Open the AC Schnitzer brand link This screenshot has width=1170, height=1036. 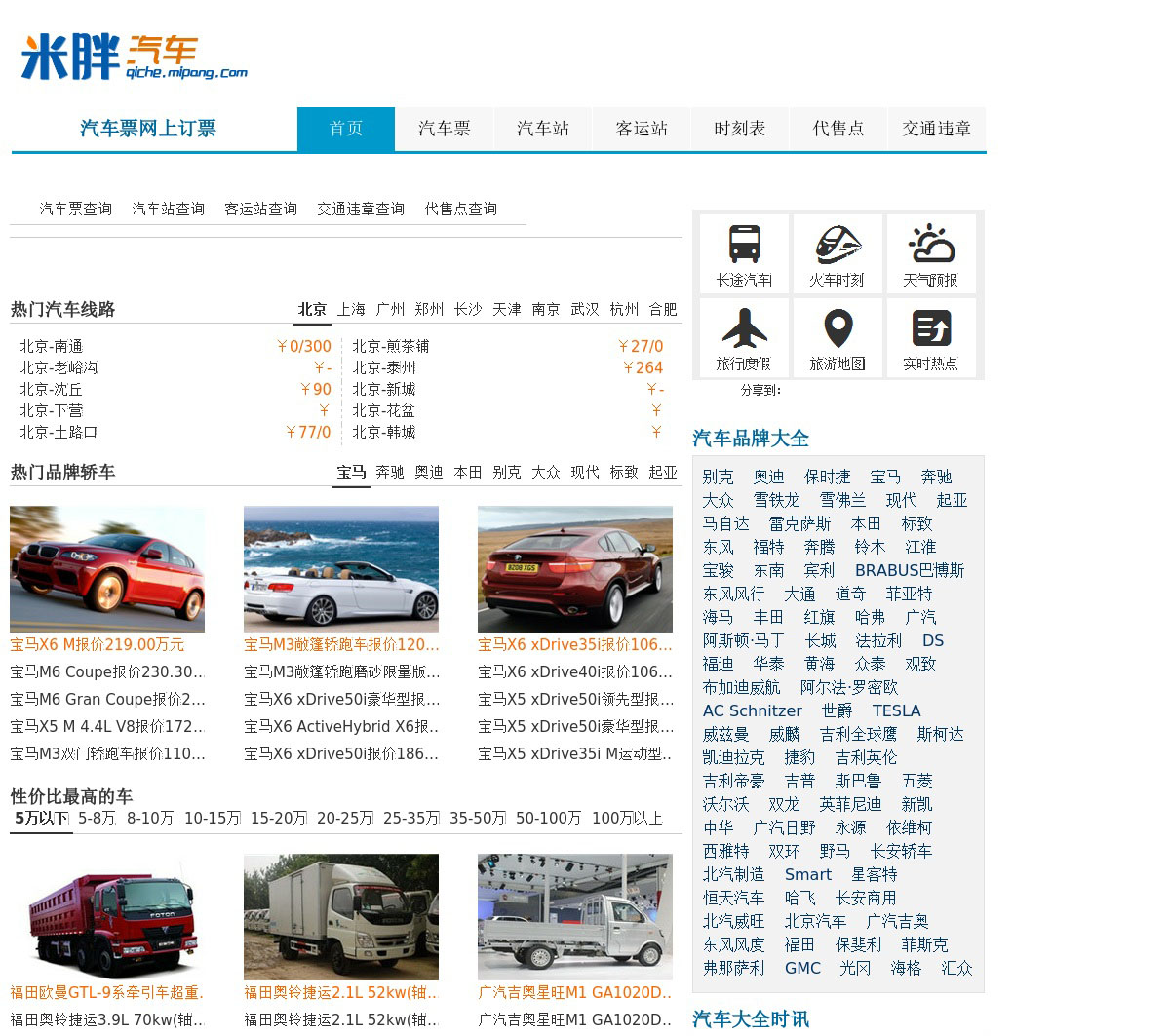[x=752, y=710]
